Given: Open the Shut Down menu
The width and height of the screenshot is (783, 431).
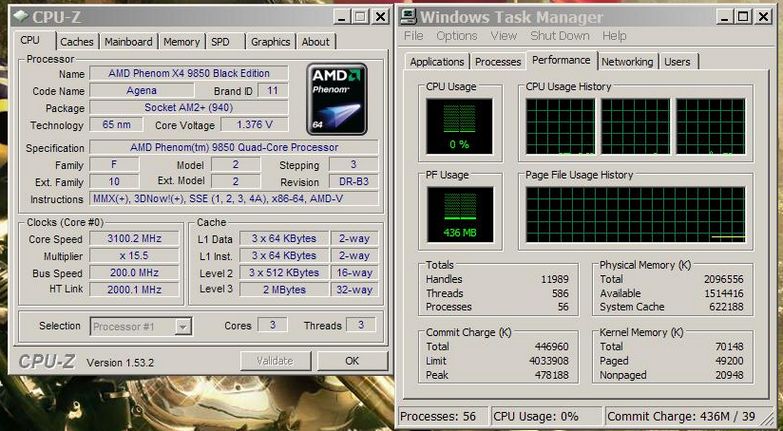Looking at the screenshot, I should click(x=560, y=36).
